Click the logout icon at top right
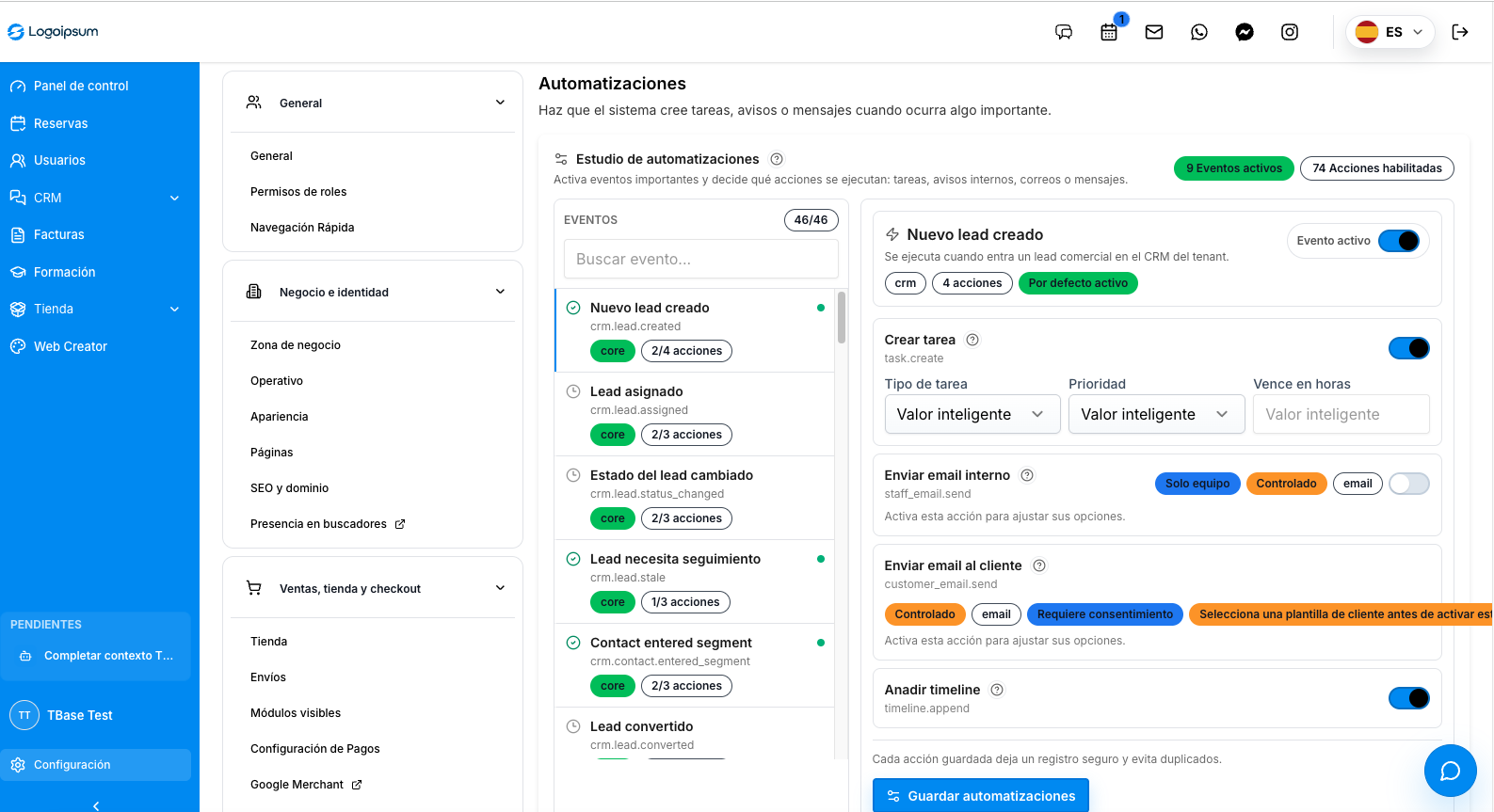 1460,32
